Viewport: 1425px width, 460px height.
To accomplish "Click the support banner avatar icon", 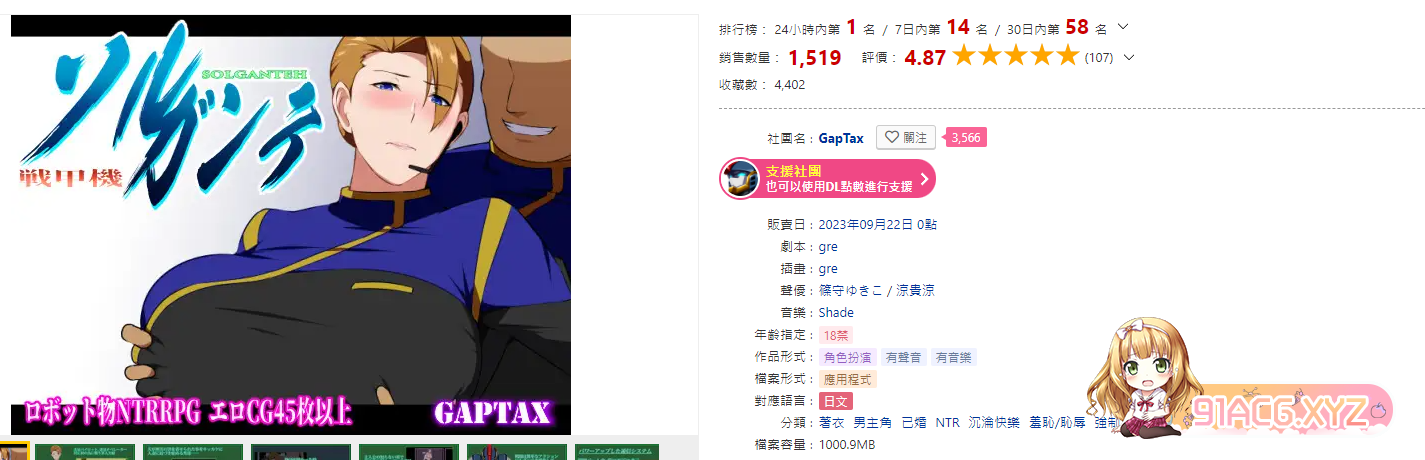I will pyautogui.click(x=741, y=178).
